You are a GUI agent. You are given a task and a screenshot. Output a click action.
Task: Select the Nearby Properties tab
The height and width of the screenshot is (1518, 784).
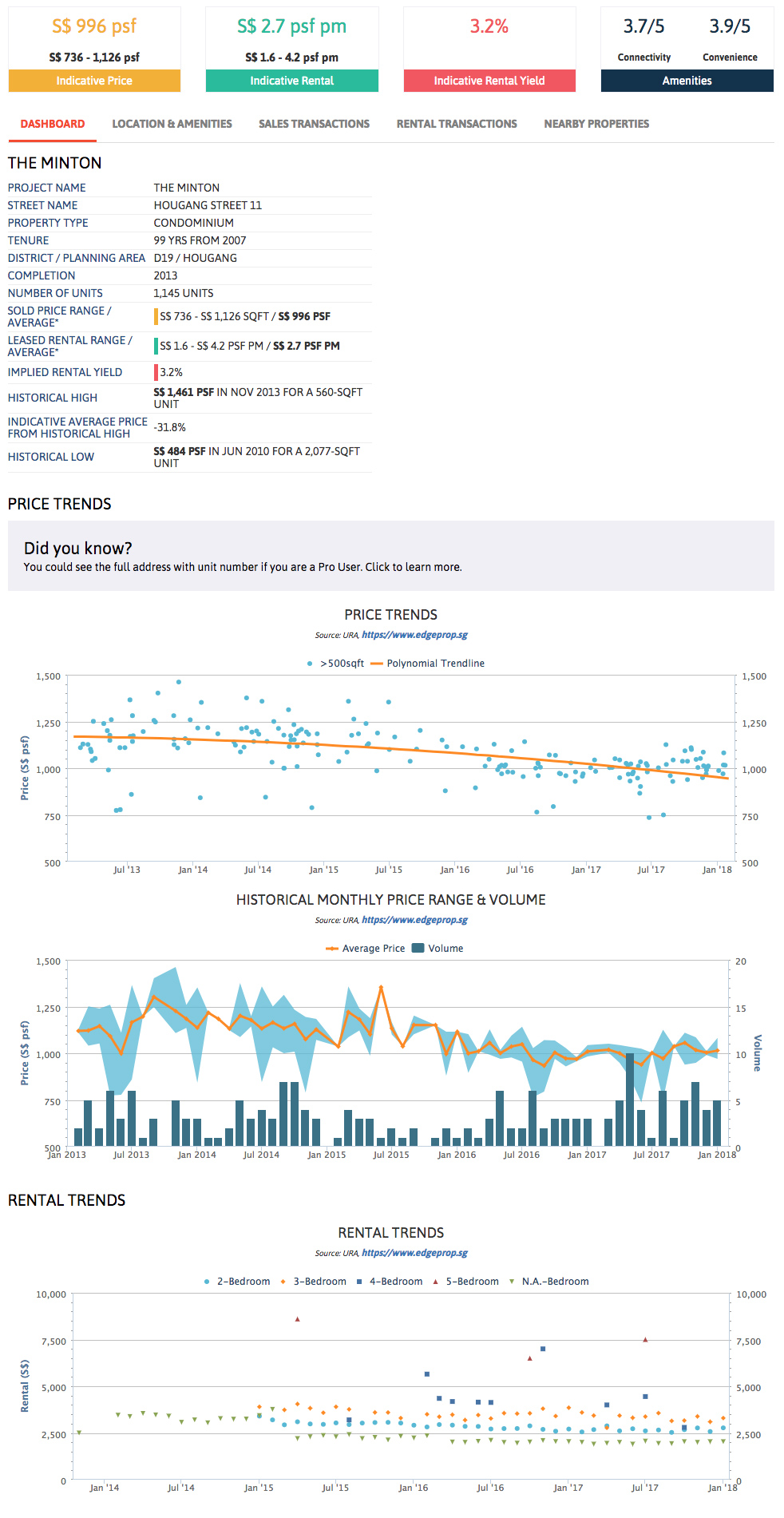point(596,124)
